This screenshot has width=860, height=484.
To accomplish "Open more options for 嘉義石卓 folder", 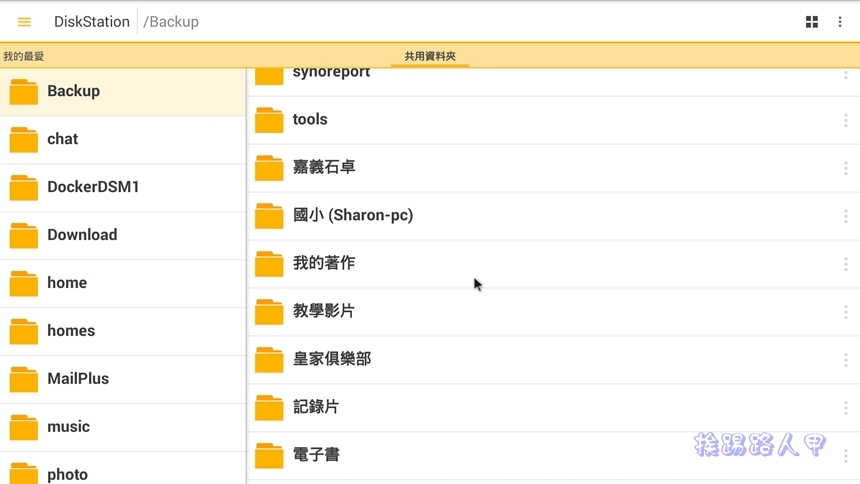I will 845,168.
